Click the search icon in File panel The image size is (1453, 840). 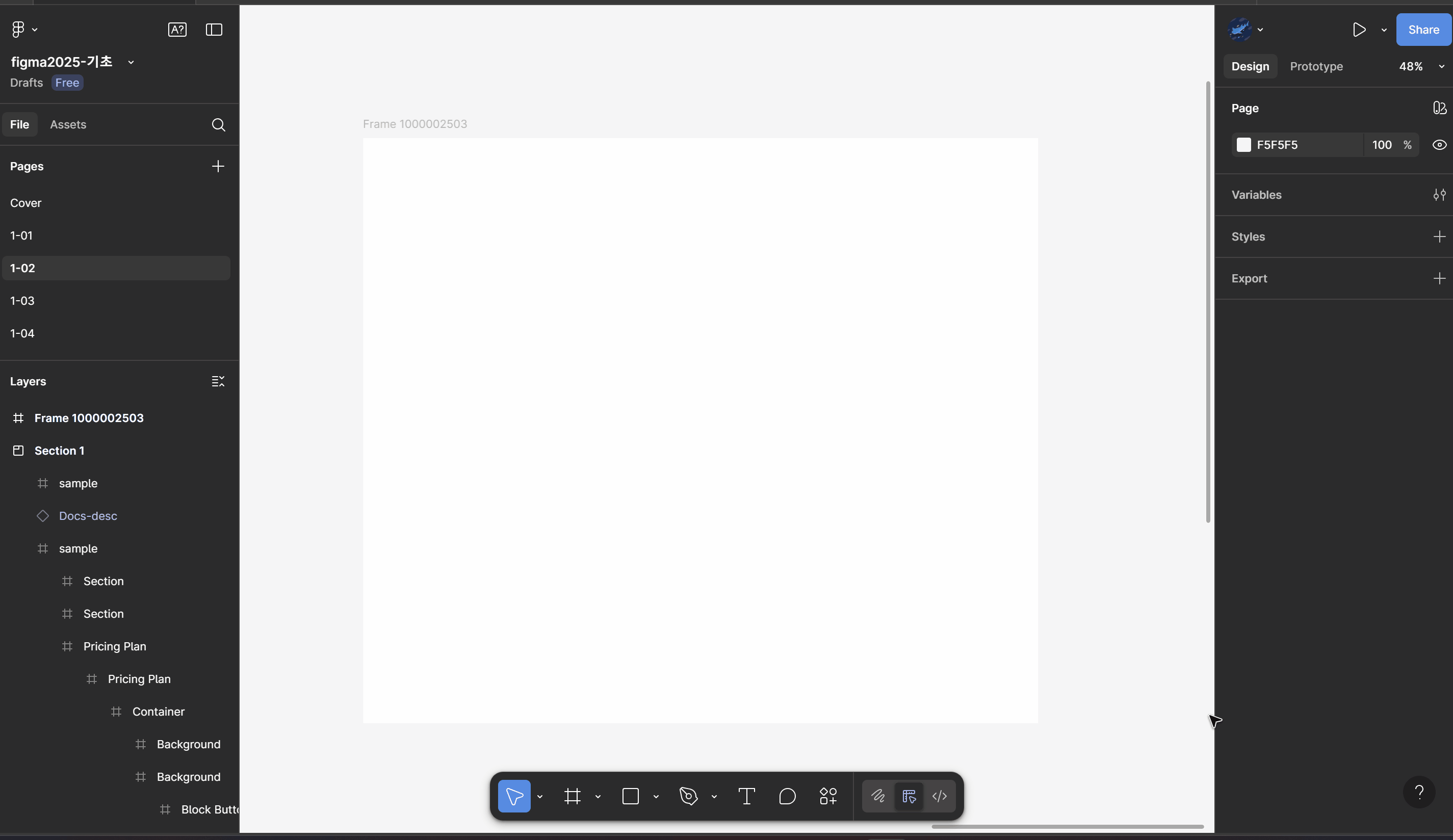tap(218, 124)
